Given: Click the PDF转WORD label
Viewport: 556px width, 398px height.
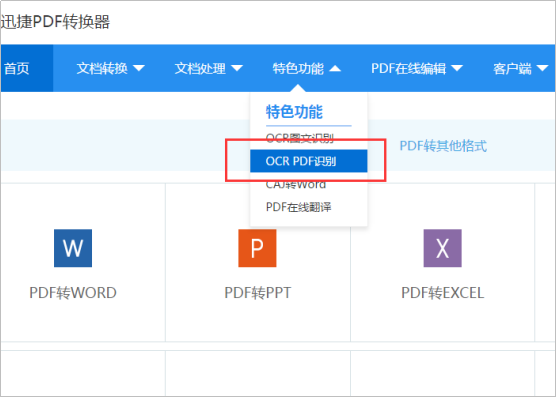Looking at the screenshot, I should point(73,293).
